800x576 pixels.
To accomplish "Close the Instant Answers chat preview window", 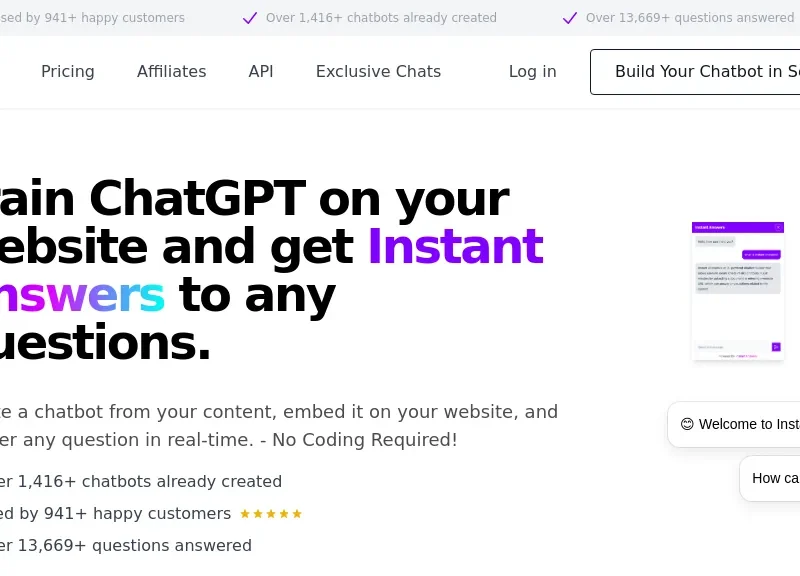I will click(x=778, y=227).
